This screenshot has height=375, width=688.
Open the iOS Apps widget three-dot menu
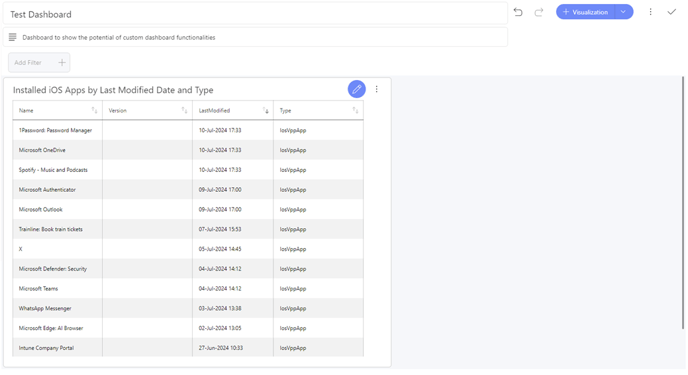point(376,89)
